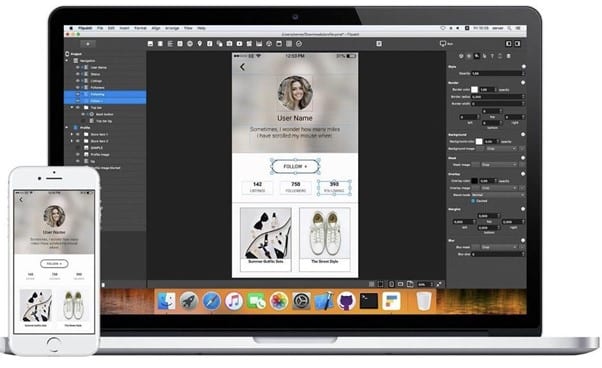Open the Help menu
This screenshot has width=602, height=368.
201,28
